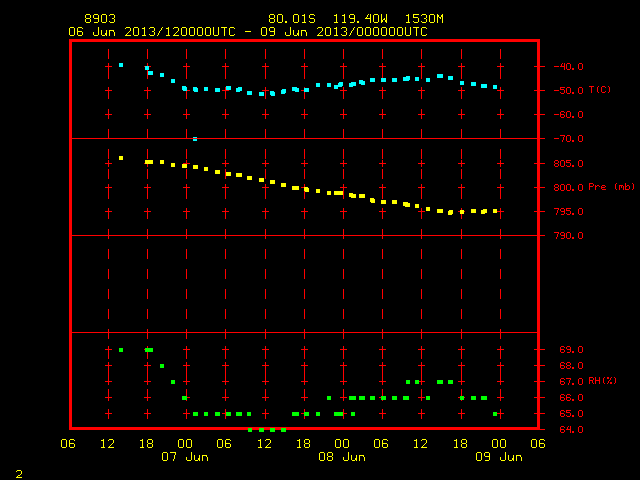Click the 805.0 pressure tick label
This screenshot has height=480, width=640.
568,164
